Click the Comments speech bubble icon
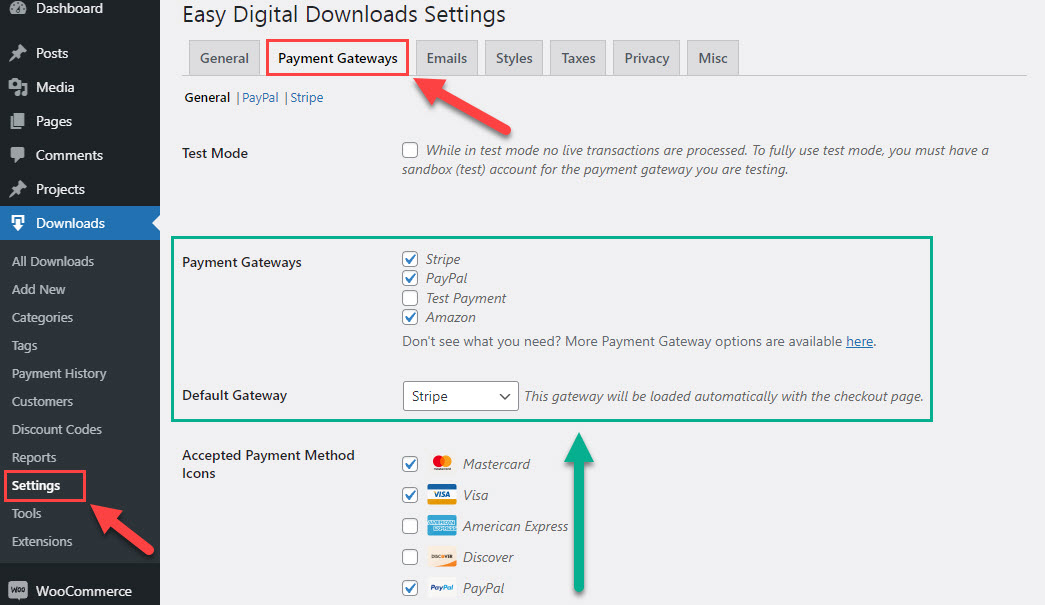Image resolution: width=1045 pixels, height=605 pixels. tap(18, 155)
